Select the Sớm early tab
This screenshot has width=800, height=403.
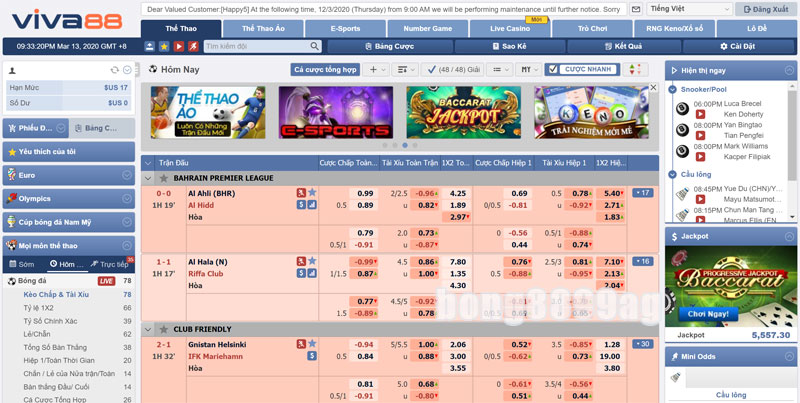pos(23,264)
